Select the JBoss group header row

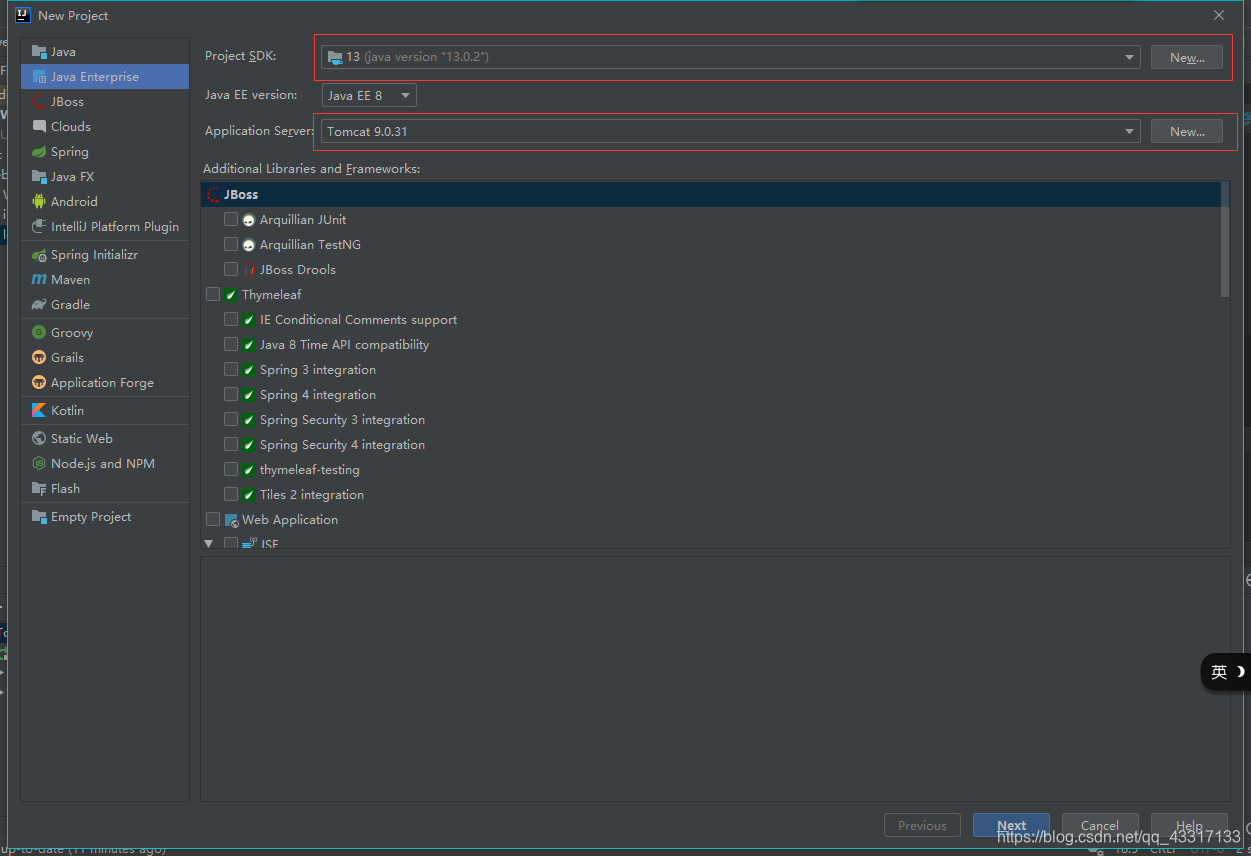coord(711,195)
